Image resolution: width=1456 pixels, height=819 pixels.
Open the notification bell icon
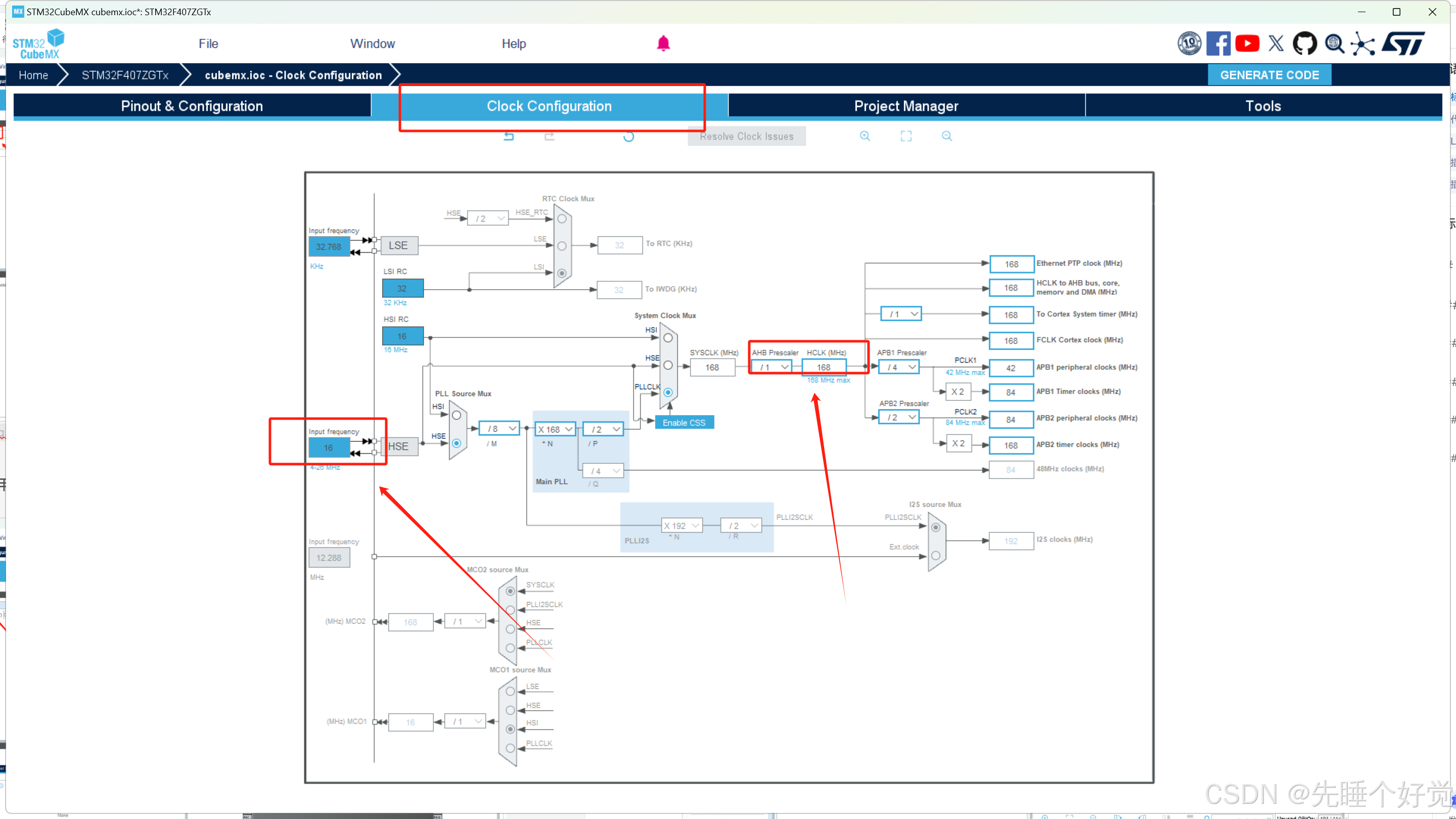pyautogui.click(x=663, y=43)
